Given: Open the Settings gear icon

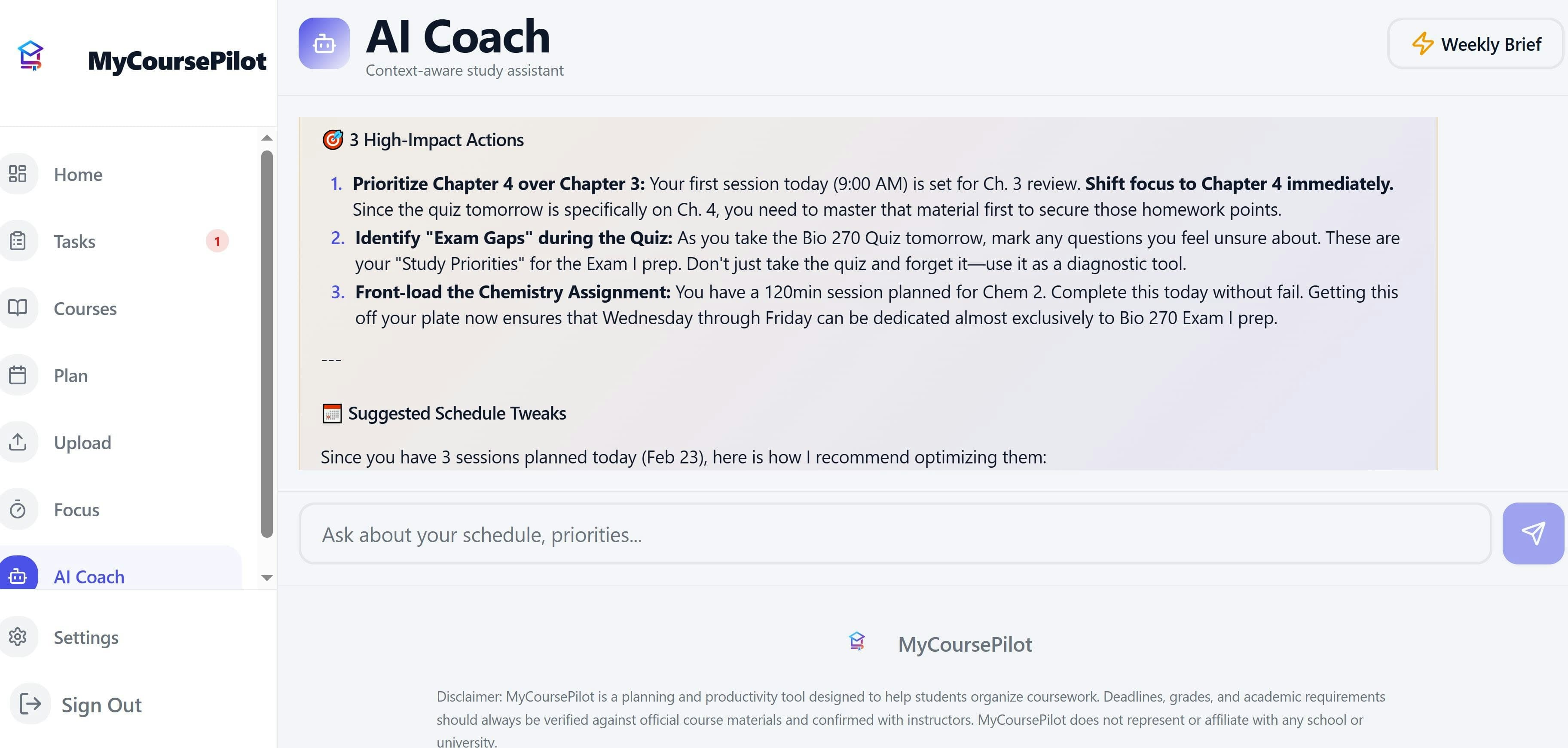Looking at the screenshot, I should (19, 637).
